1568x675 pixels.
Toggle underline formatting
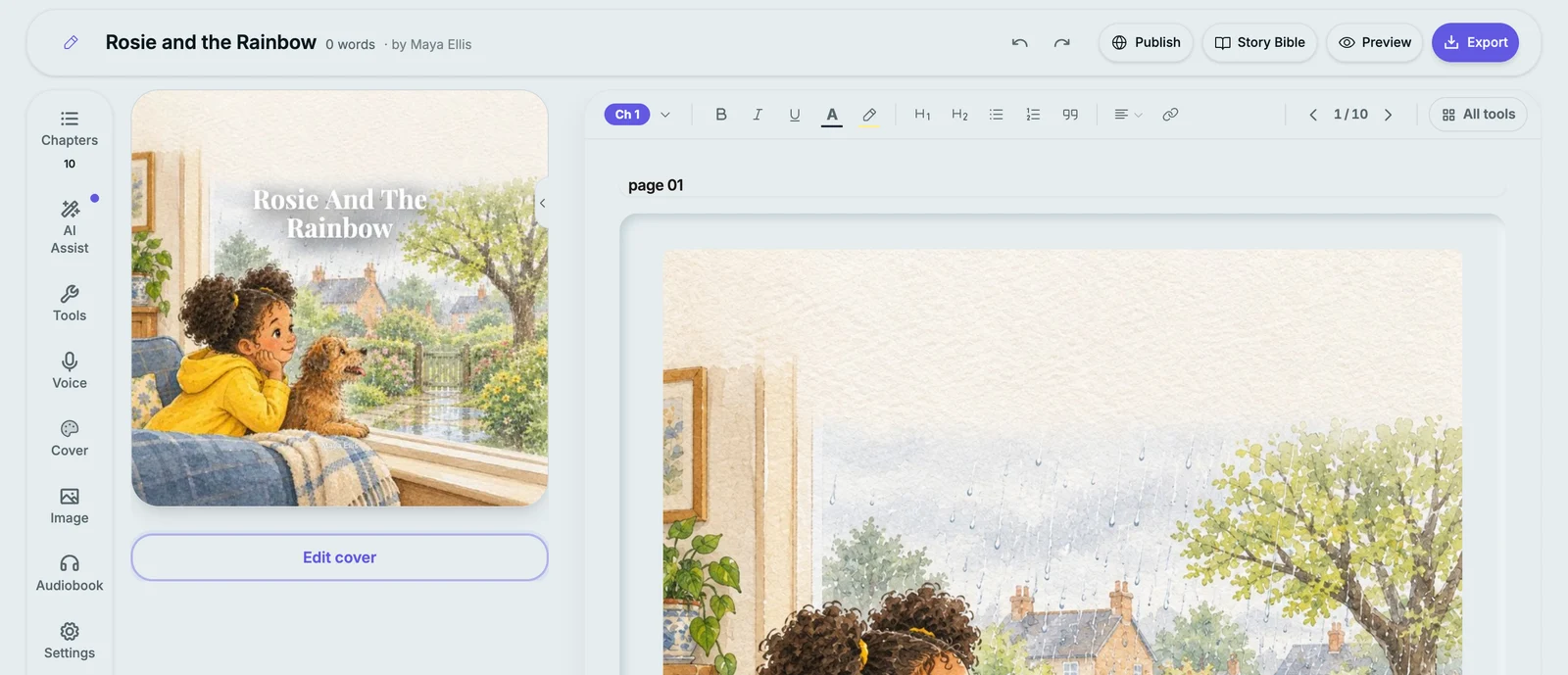click(x=795, y=115)
